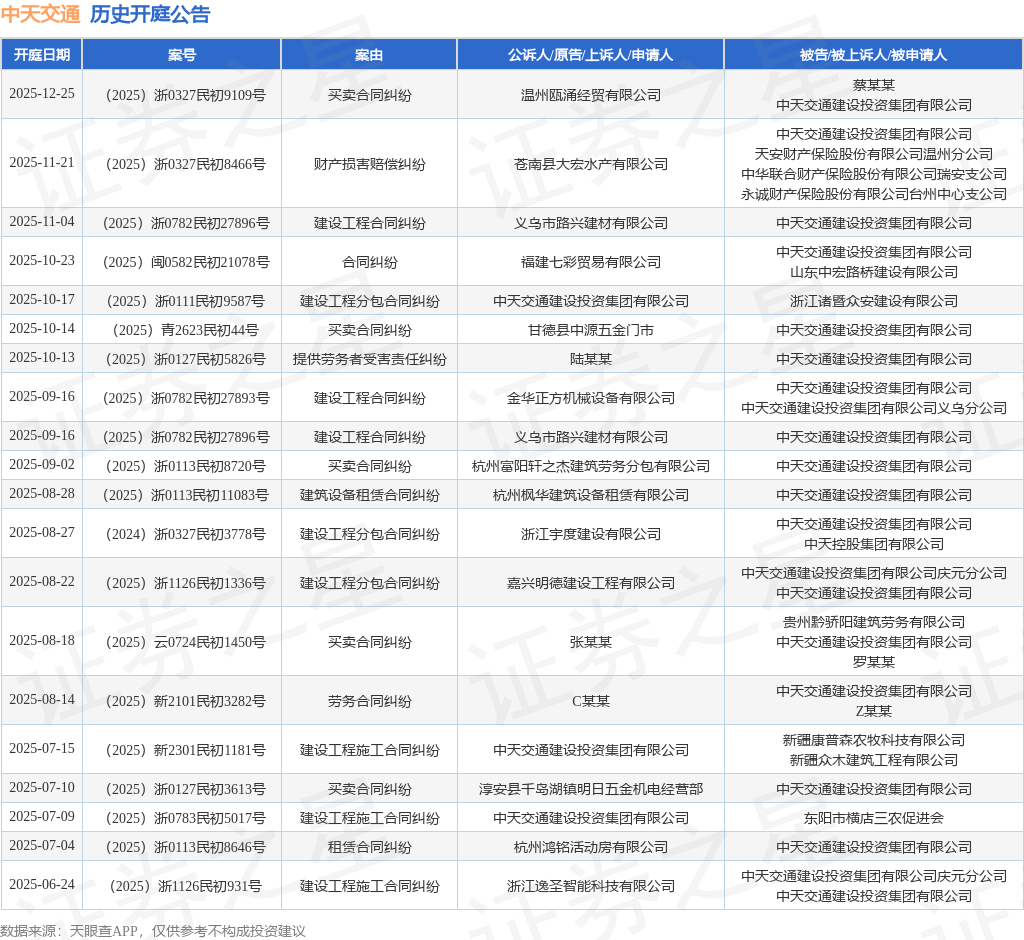Click defendant Z某某
Image resolution: width=1024 pixels, height=940 pixels.
pyautogui.click(x=873, y=711)
